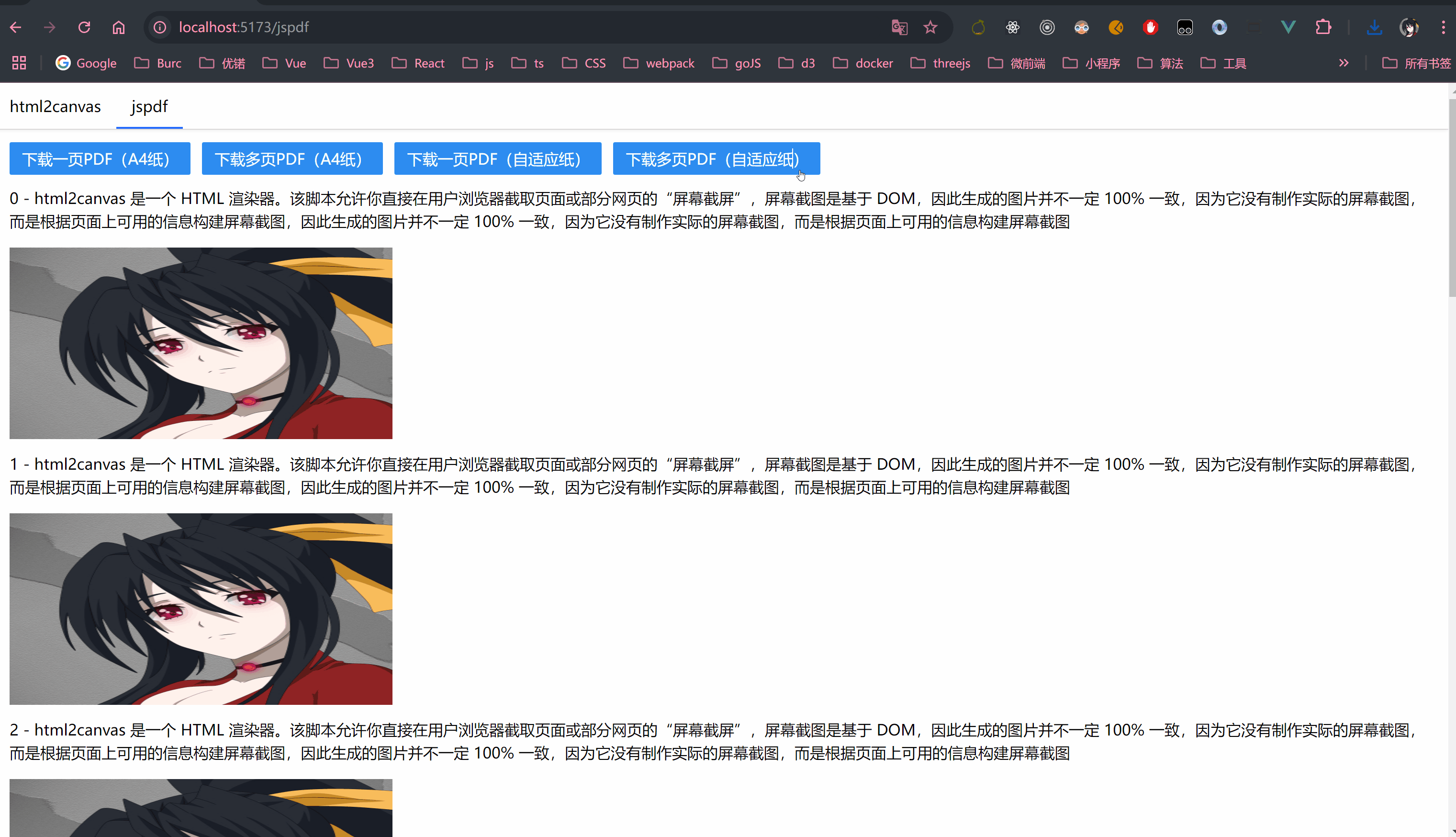Reload the current page
1456x837 pixels.
(x=84, y=27)
